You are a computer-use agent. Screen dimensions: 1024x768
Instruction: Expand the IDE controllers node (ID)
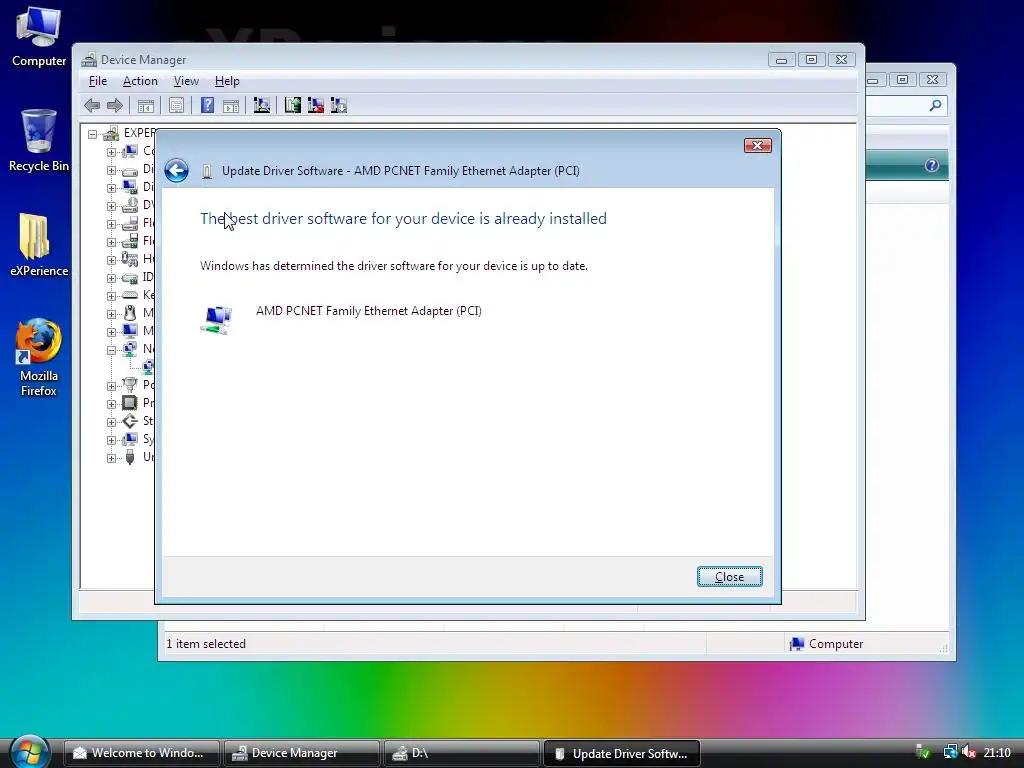[111, 278]
